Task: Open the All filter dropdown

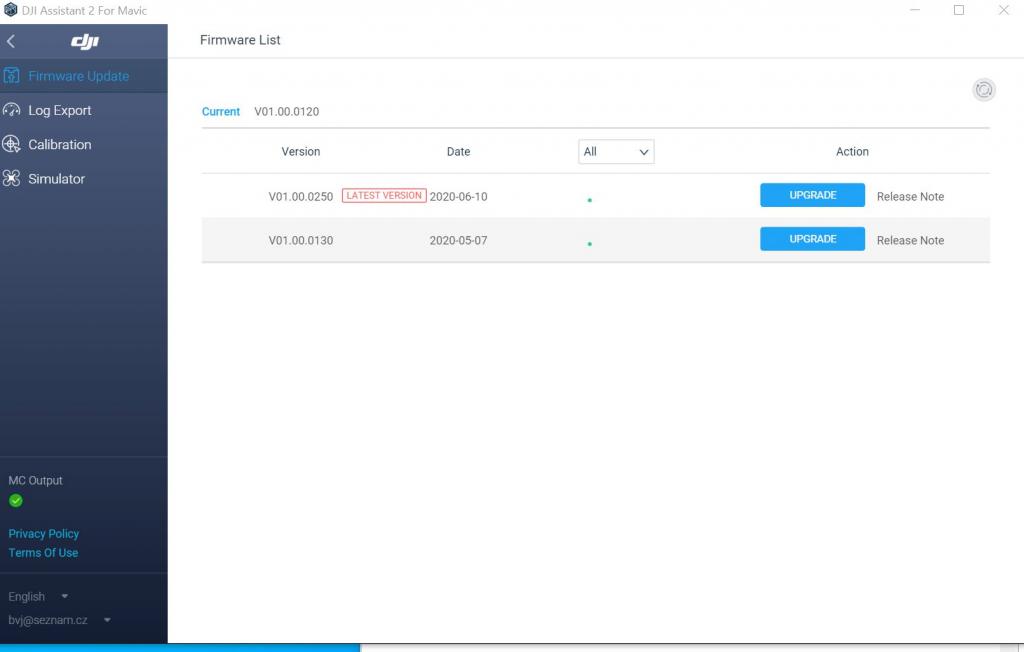Action: (x=615, y=152)
